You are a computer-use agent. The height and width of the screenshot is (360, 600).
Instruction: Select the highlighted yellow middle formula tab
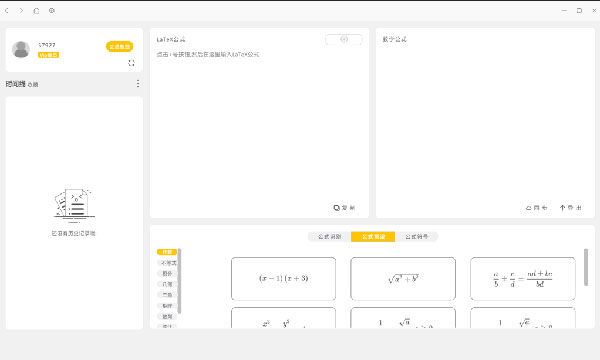[373, 237]
